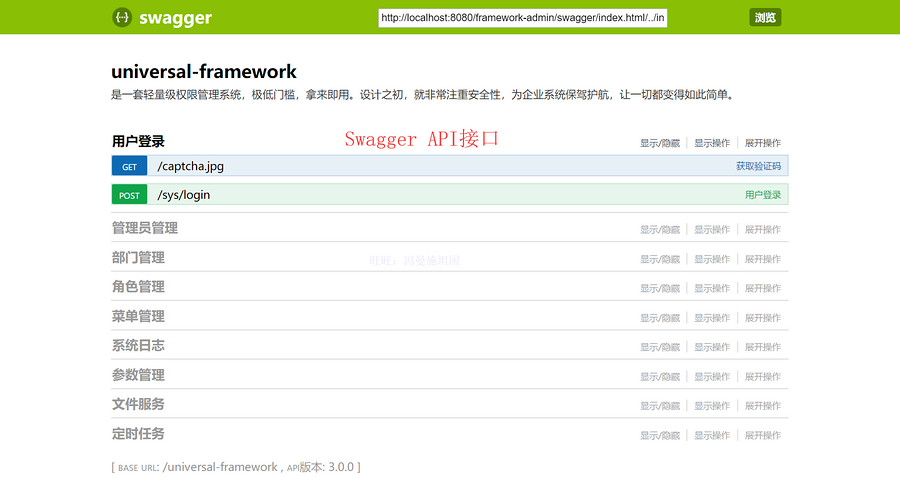Click 显示操作 for 角色管理

coord(712,288)
